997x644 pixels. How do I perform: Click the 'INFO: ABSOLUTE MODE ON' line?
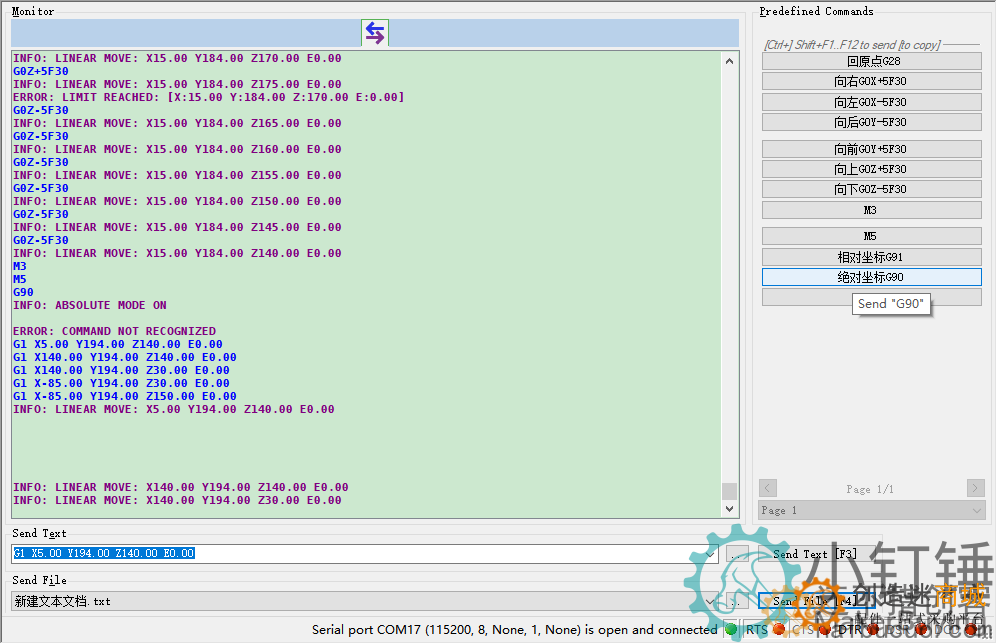[x=90, y=305]
